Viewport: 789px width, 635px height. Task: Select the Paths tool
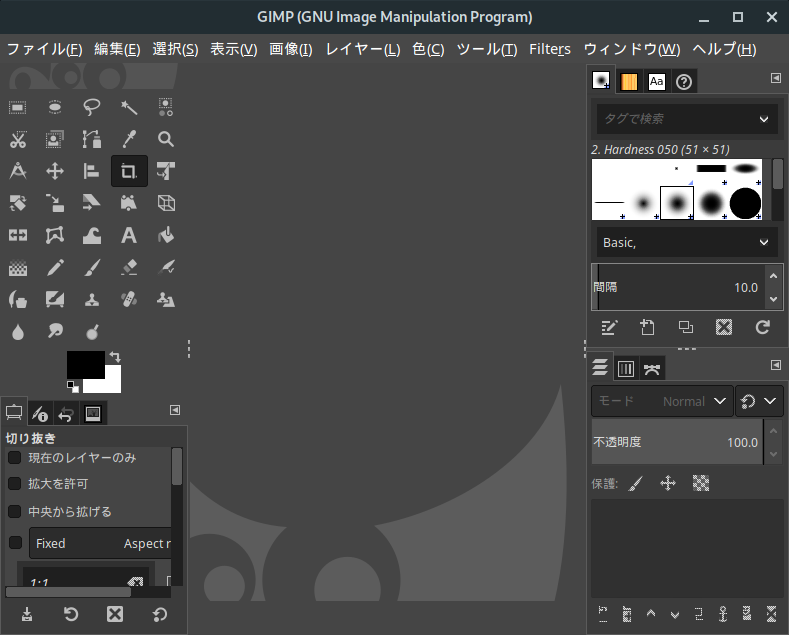click(92, 139)
